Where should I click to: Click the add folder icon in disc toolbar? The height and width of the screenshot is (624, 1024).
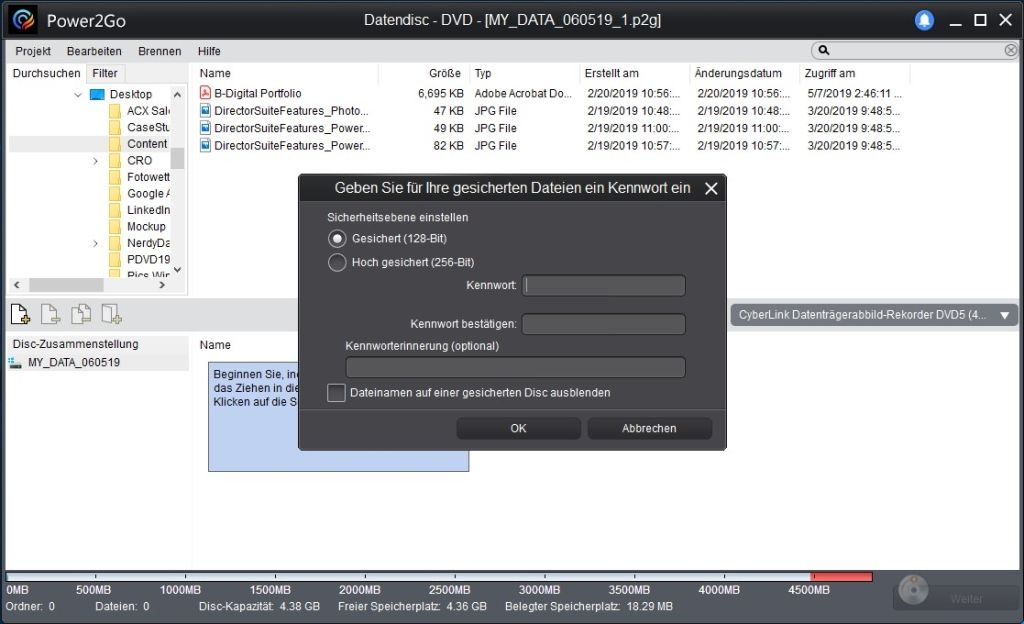[111, 315]
